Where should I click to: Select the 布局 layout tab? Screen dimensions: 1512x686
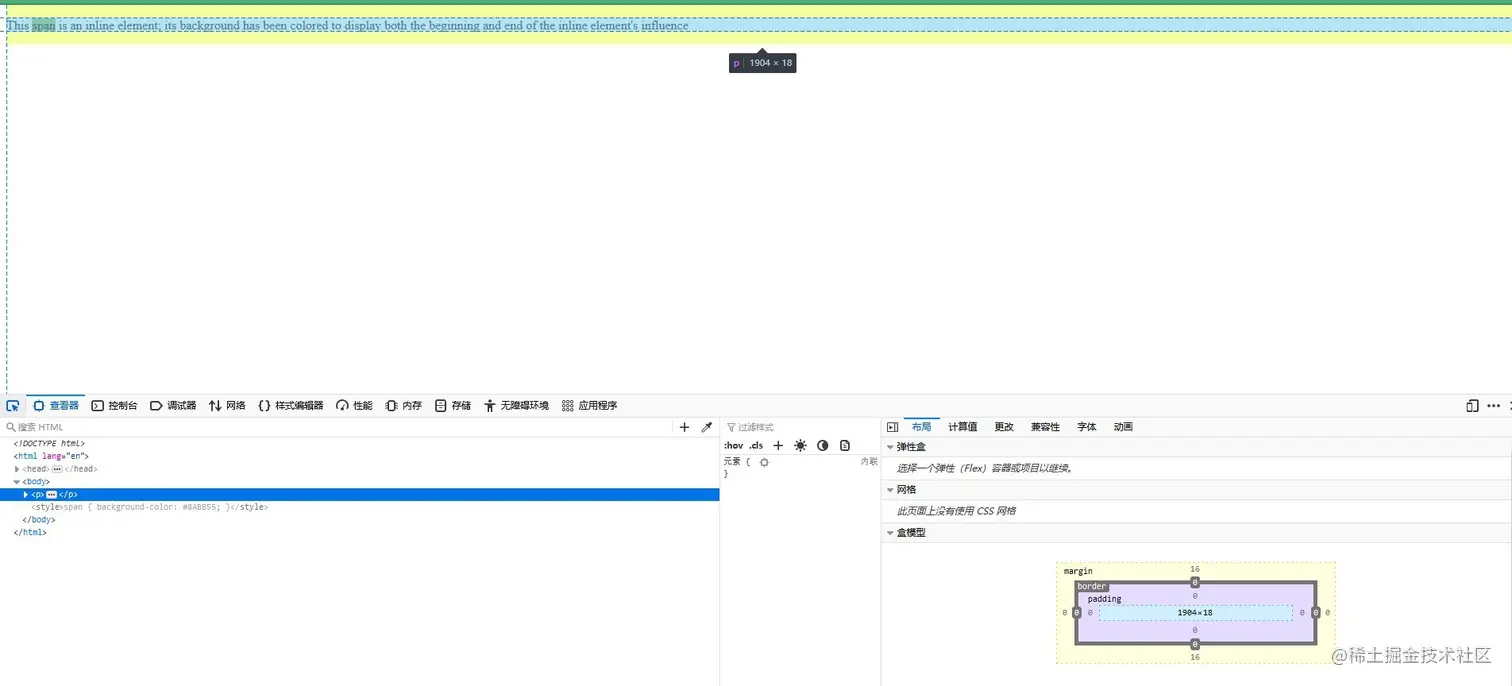tap(921, 427)
